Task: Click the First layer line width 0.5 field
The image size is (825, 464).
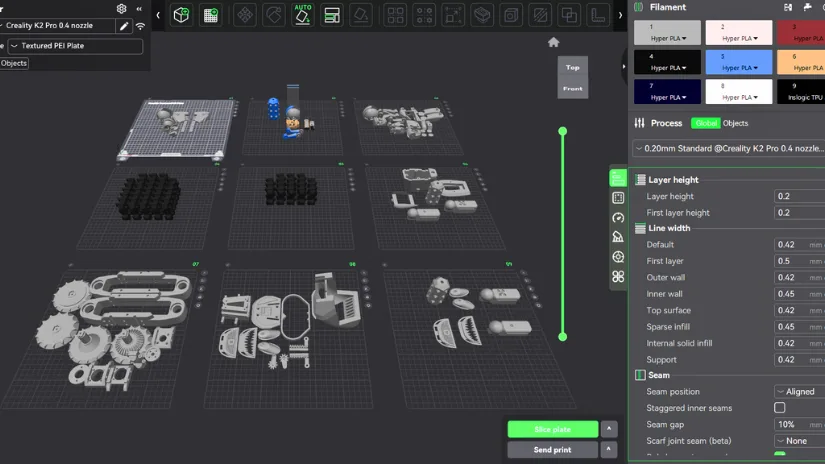Action: tap(799, 261)
